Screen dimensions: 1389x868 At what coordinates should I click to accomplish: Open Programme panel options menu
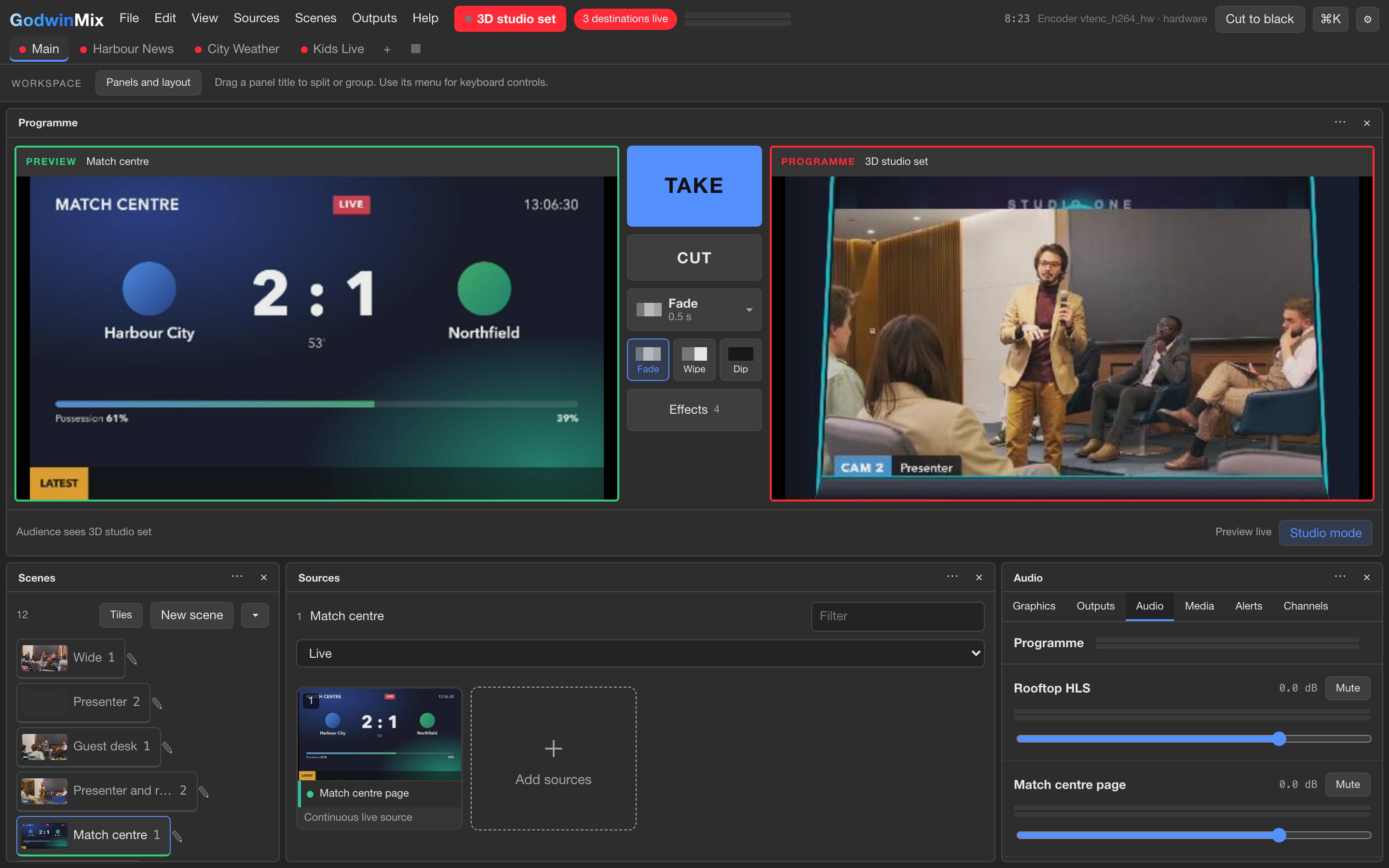[1340, 122]
